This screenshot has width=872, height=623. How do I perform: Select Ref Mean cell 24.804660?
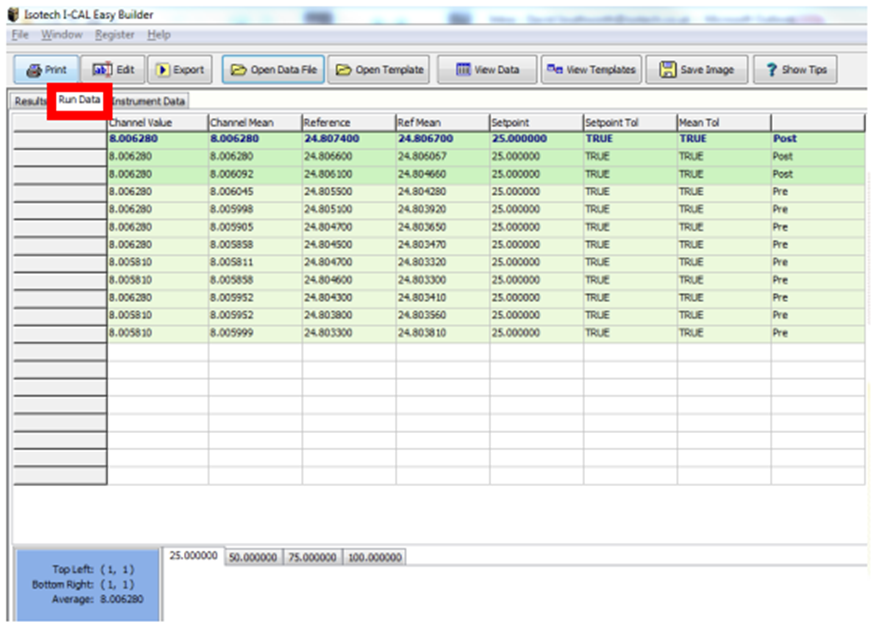tap(443, 174)
